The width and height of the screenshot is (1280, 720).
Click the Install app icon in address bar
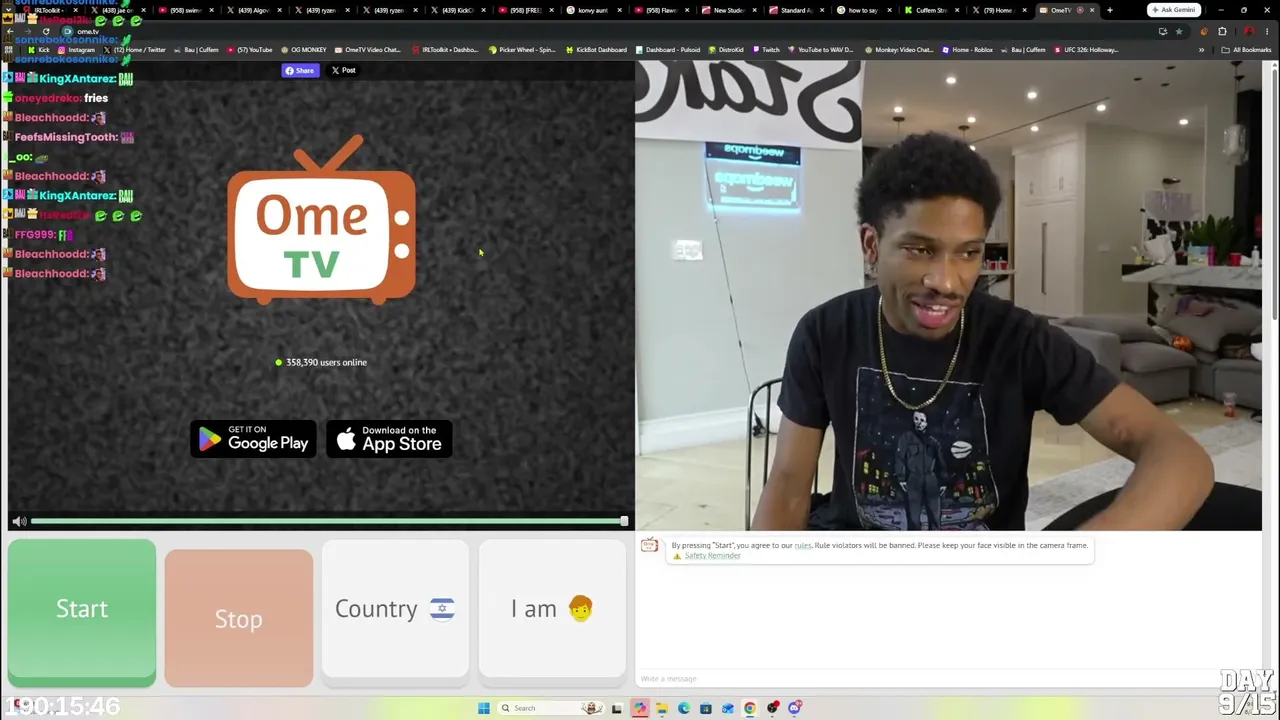[x=1162, y=31]
